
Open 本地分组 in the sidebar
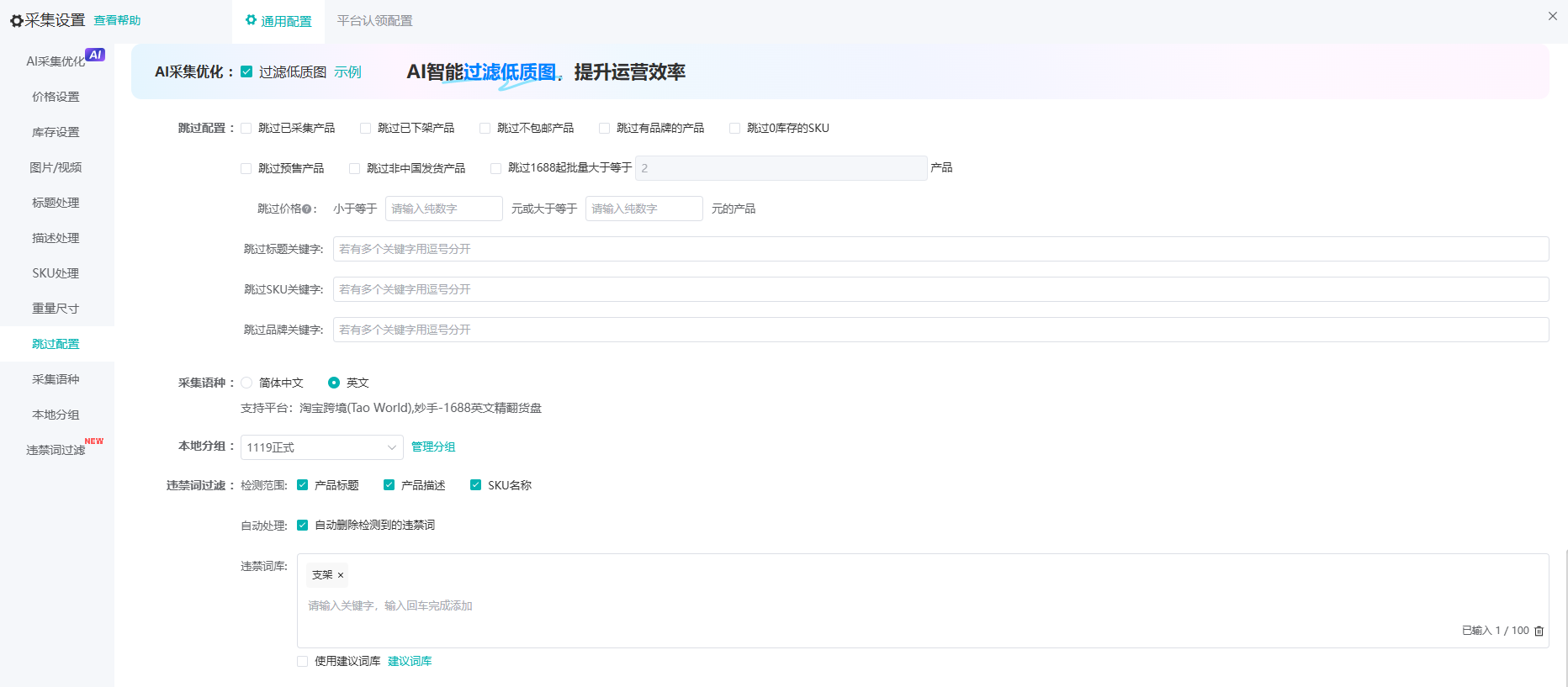pyautogui.click(x=57, y=415)
